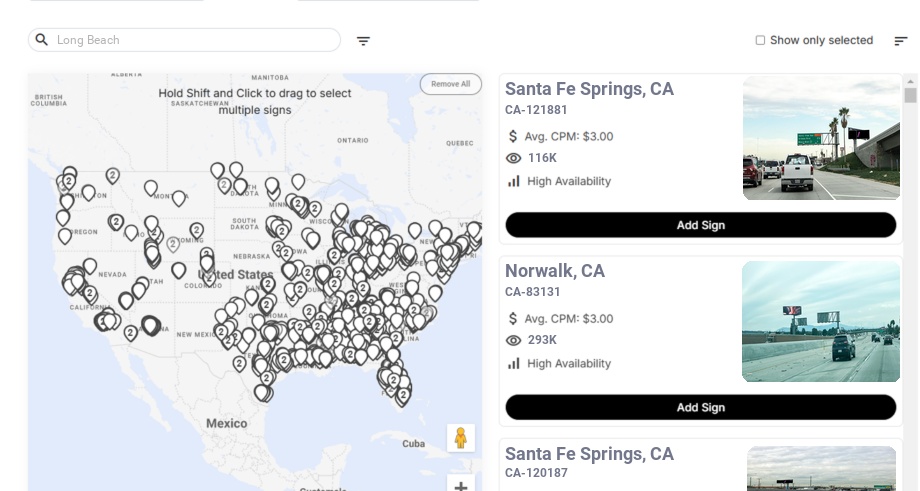Open the Santa Fe Springs CA-121881 title
The image size is (920, 491).
coord(589,89)
